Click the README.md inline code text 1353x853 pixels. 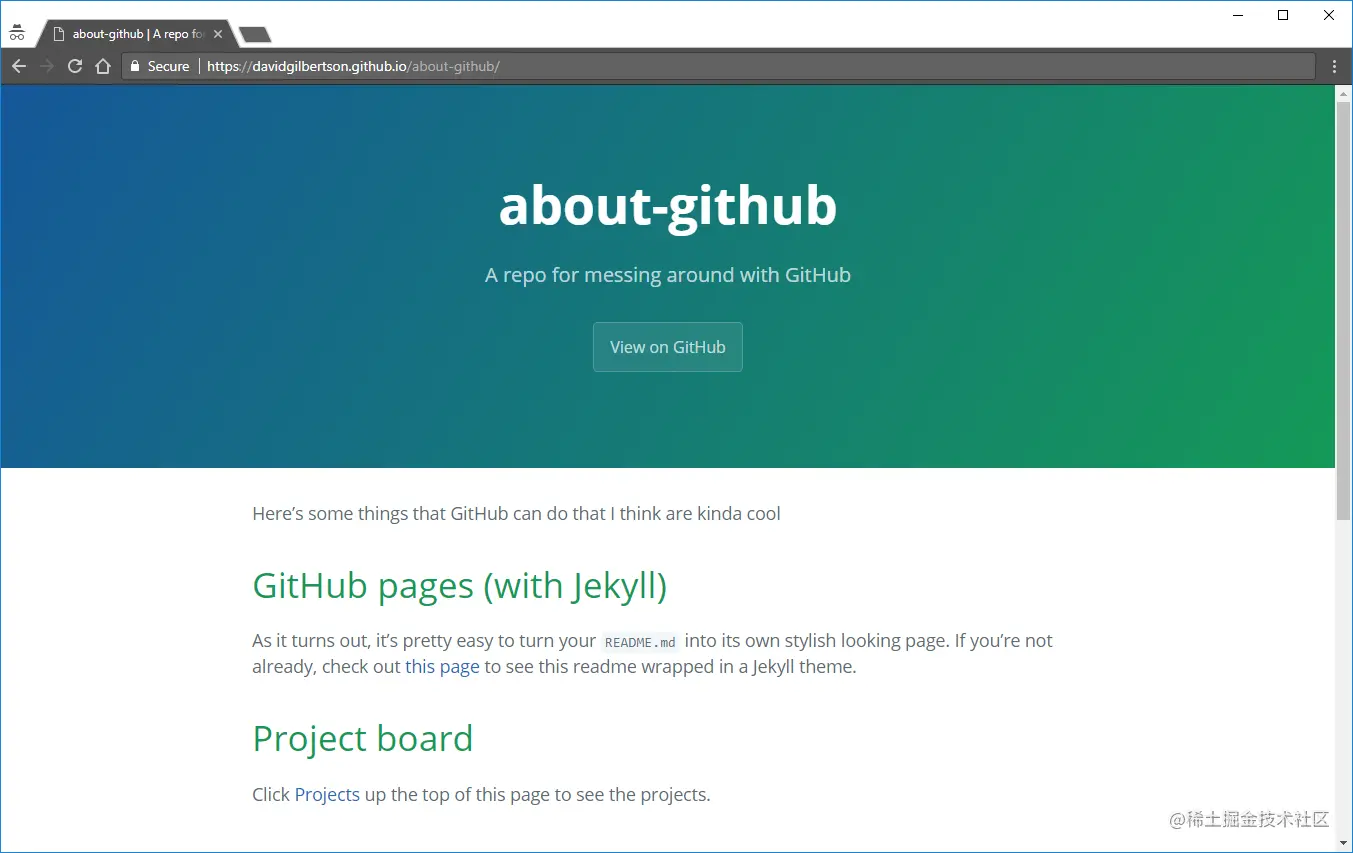[x=640, y=642]
